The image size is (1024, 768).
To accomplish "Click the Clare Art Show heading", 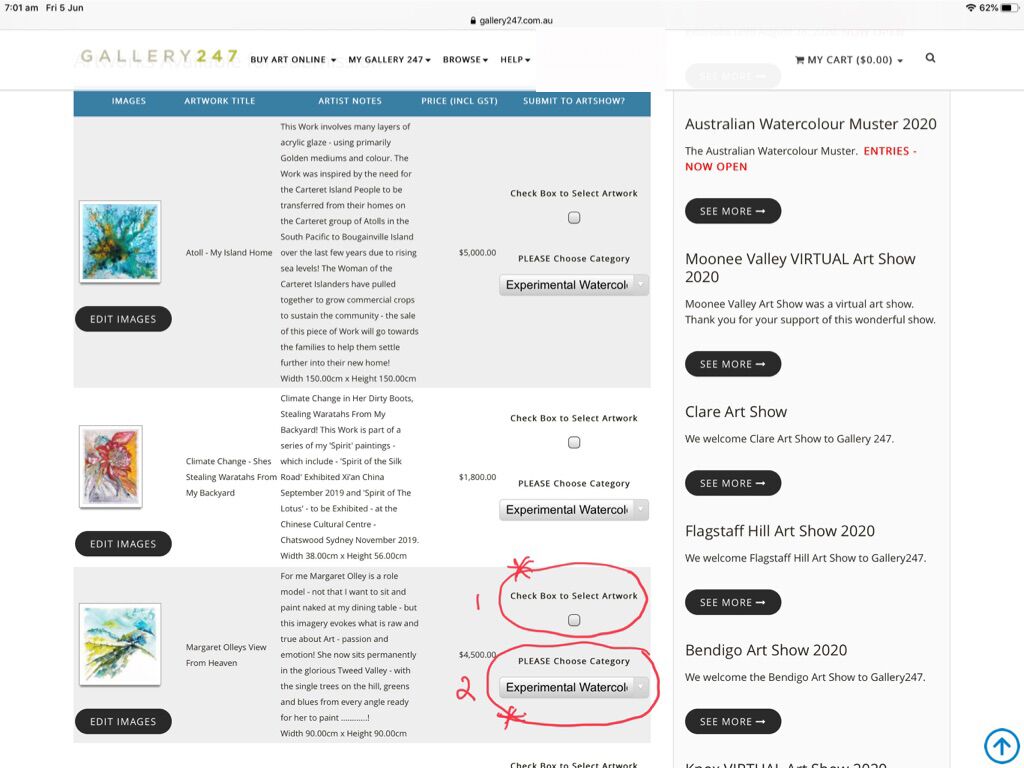I will point(736,412).
